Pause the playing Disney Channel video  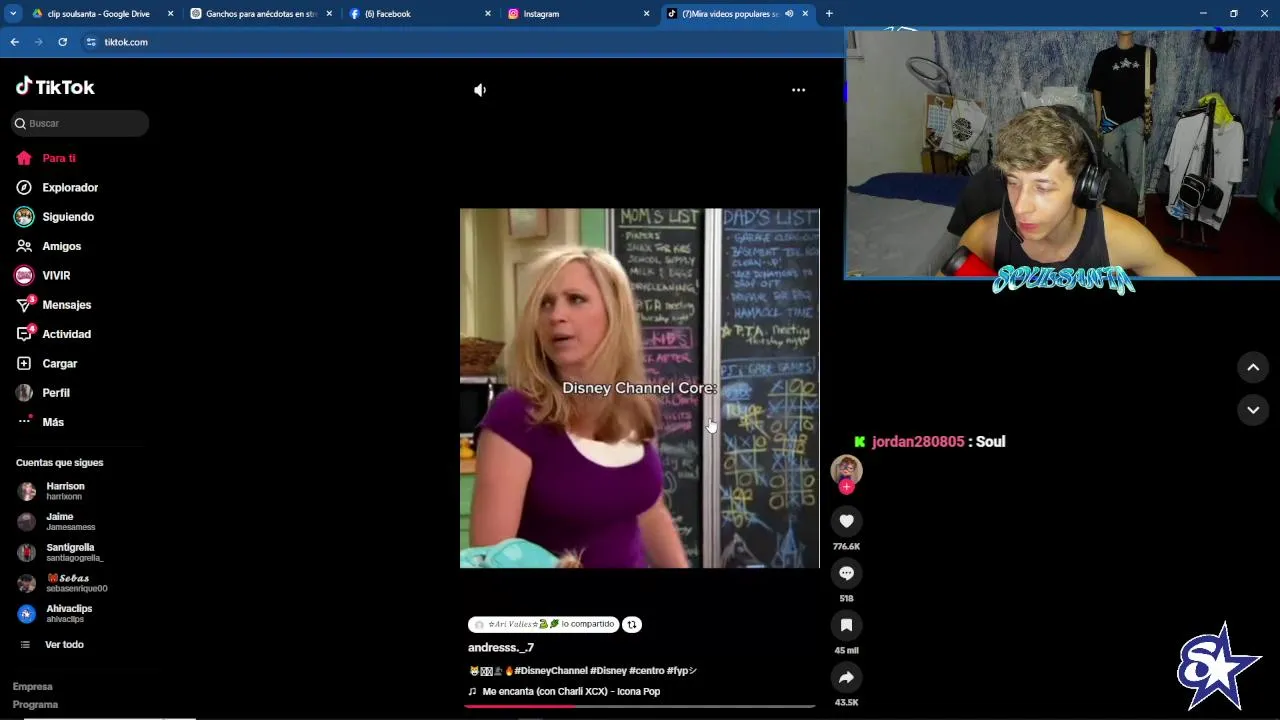639,388
